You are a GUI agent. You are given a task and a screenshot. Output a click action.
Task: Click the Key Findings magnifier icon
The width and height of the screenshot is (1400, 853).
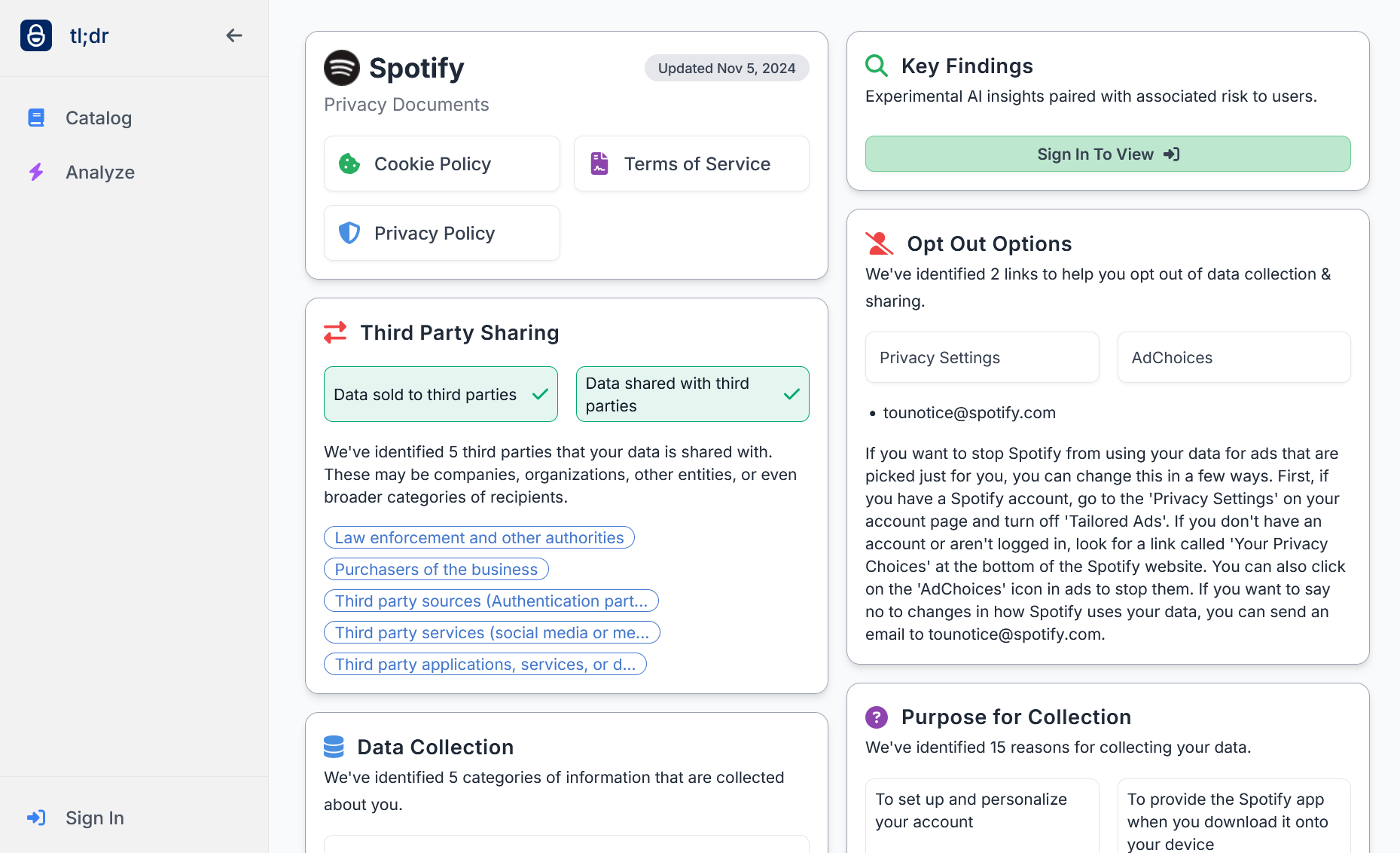(877, 66)
